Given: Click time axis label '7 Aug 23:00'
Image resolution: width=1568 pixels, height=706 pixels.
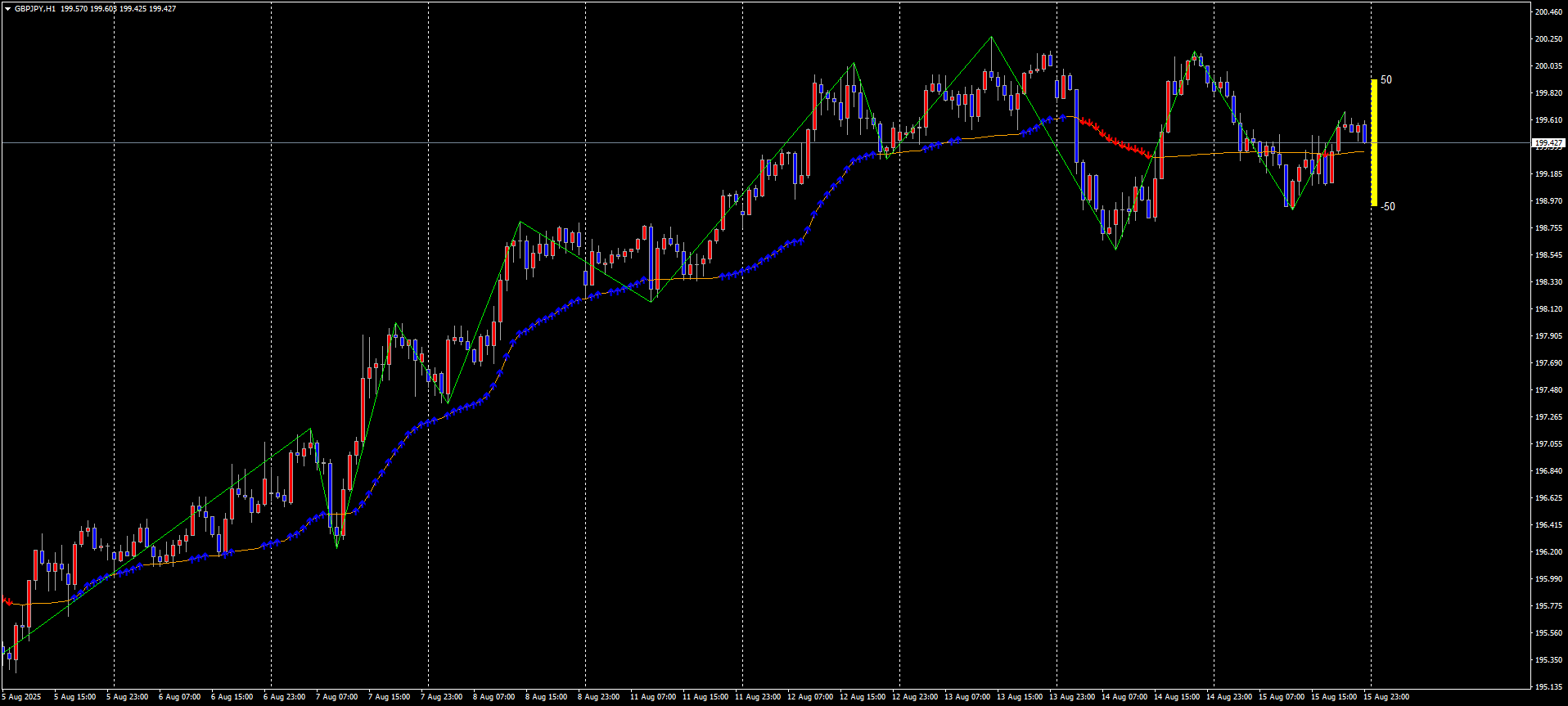Looking at the screenshot, I should (x=442, y=698).
